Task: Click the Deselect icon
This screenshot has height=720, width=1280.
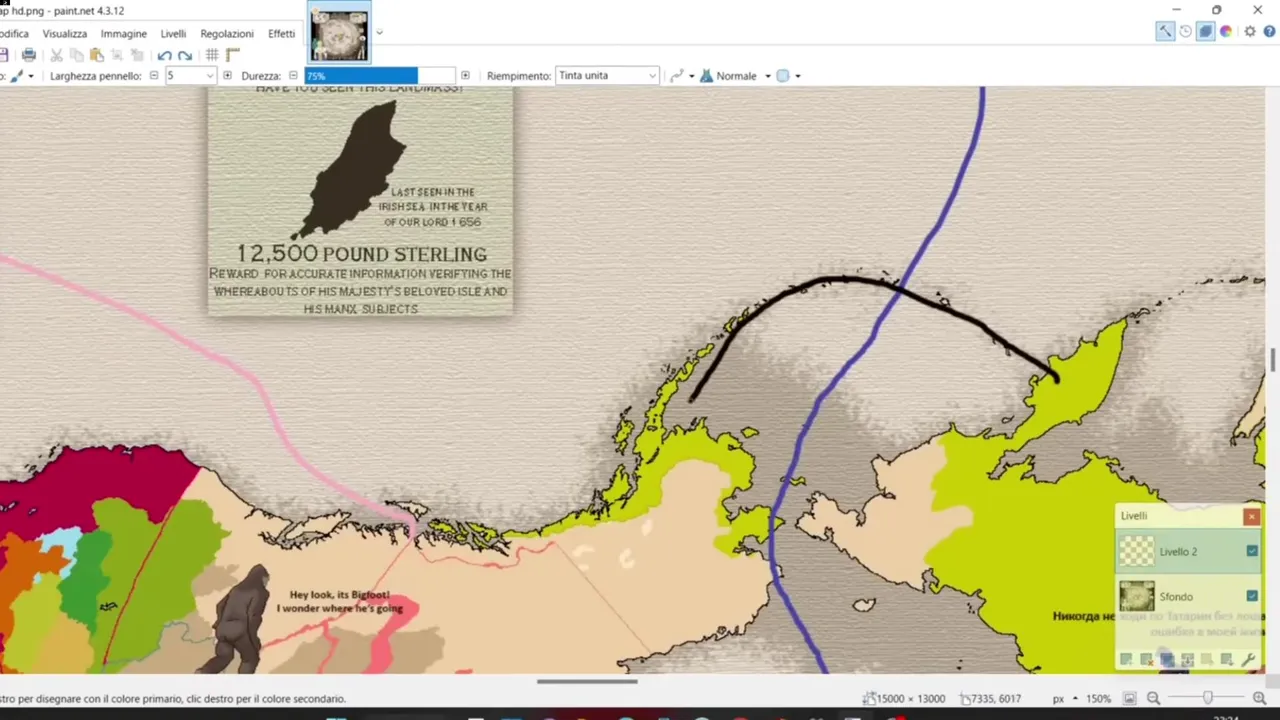Action: point(137,55)
